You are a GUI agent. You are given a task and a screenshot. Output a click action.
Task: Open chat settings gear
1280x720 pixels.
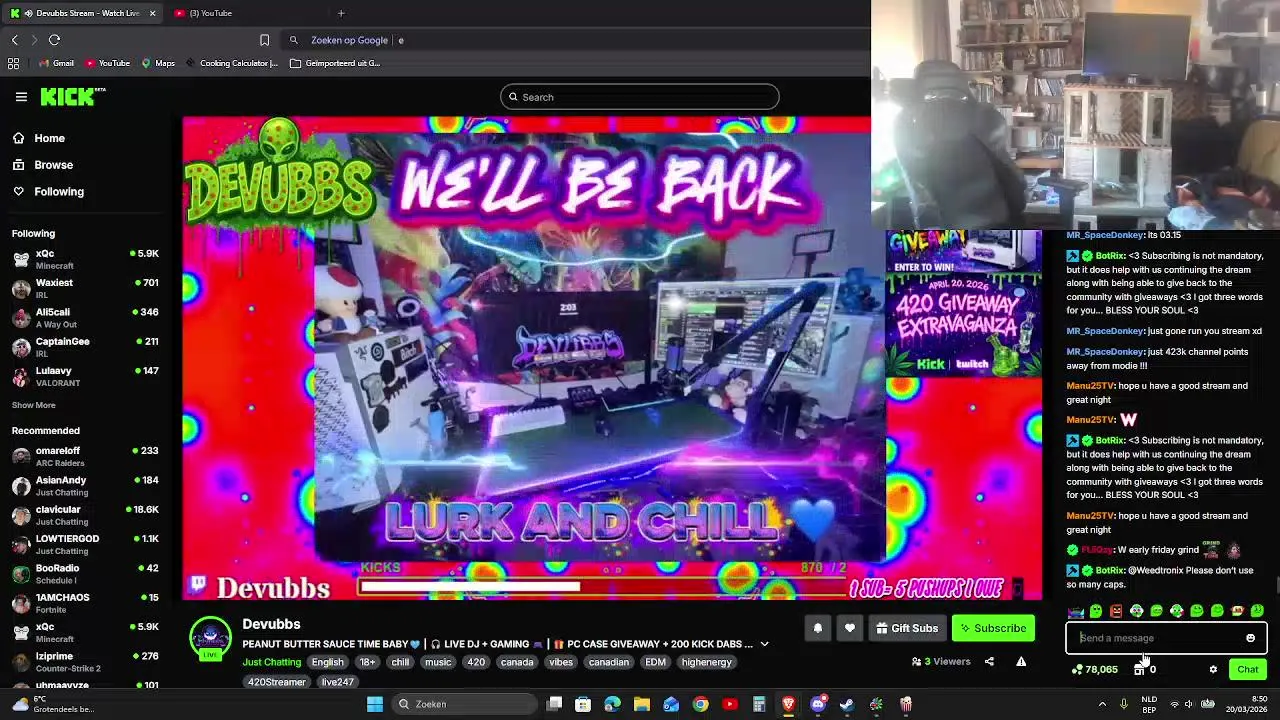[1213, 669]
